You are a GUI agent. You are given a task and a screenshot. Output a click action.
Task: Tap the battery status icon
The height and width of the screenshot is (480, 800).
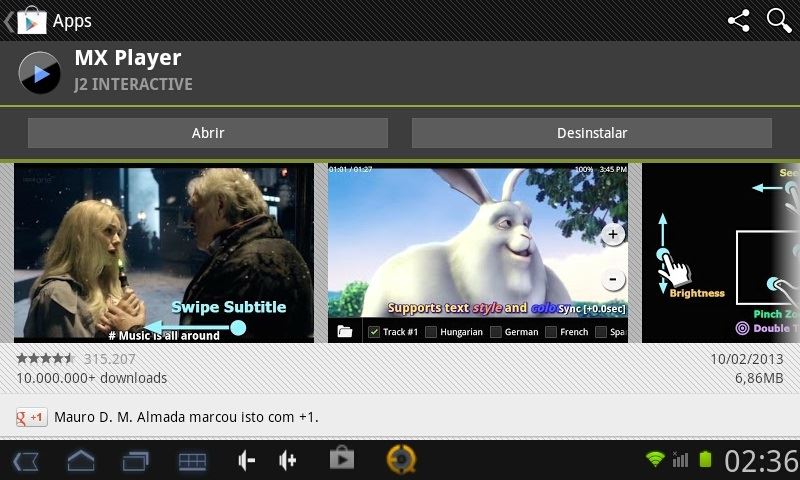pos(705,460)
